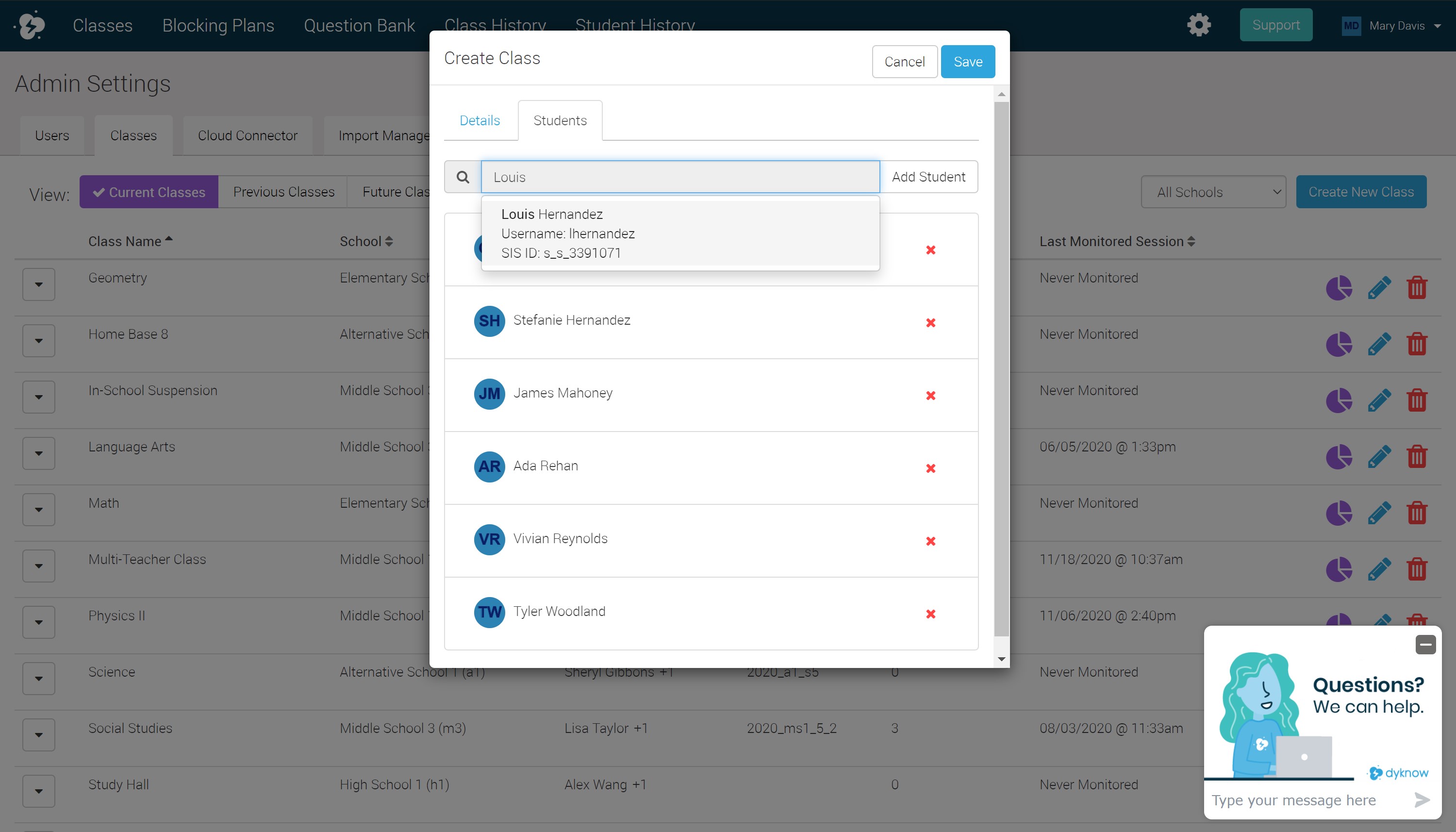Click the student search field containing Louis
This screenshot has height=832, width=1456.
[680, 177]
